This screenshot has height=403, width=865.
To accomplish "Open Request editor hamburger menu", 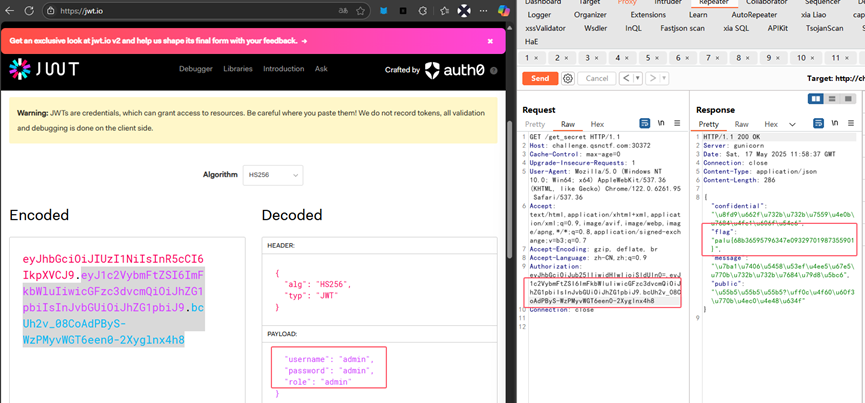I will tap(677, 123).
